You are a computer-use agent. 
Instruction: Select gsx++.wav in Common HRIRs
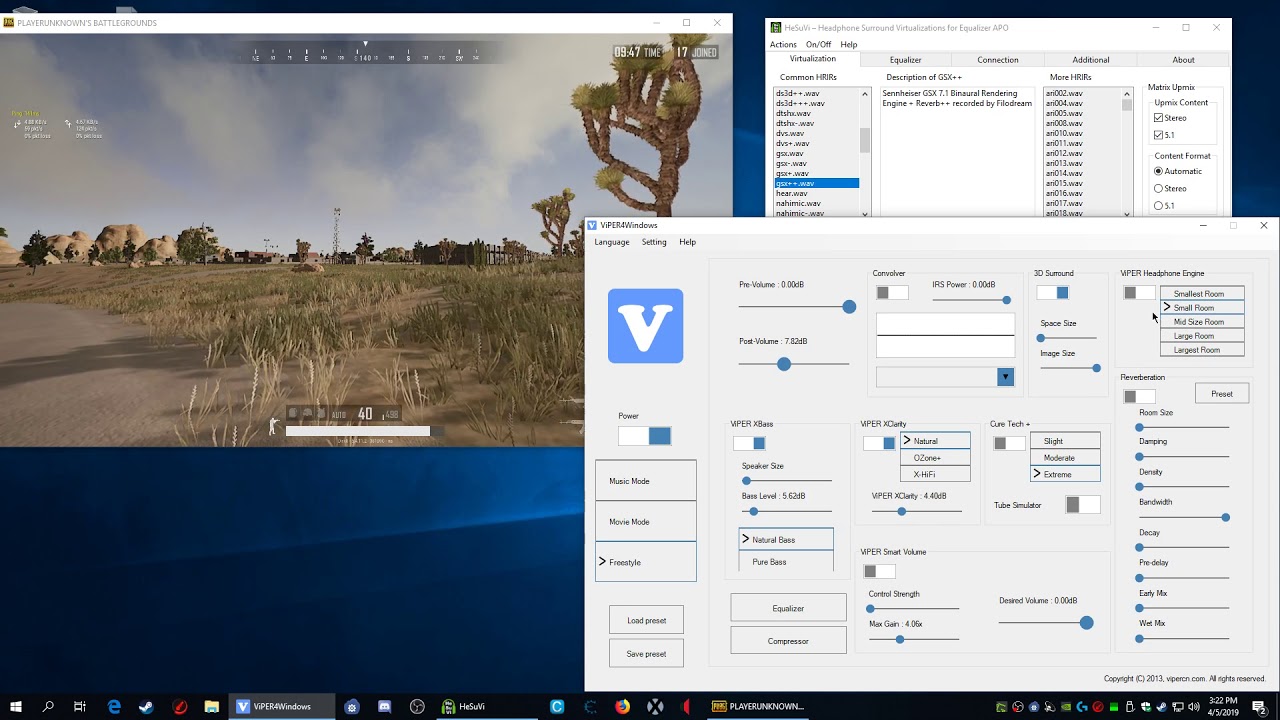coord(817,183)
